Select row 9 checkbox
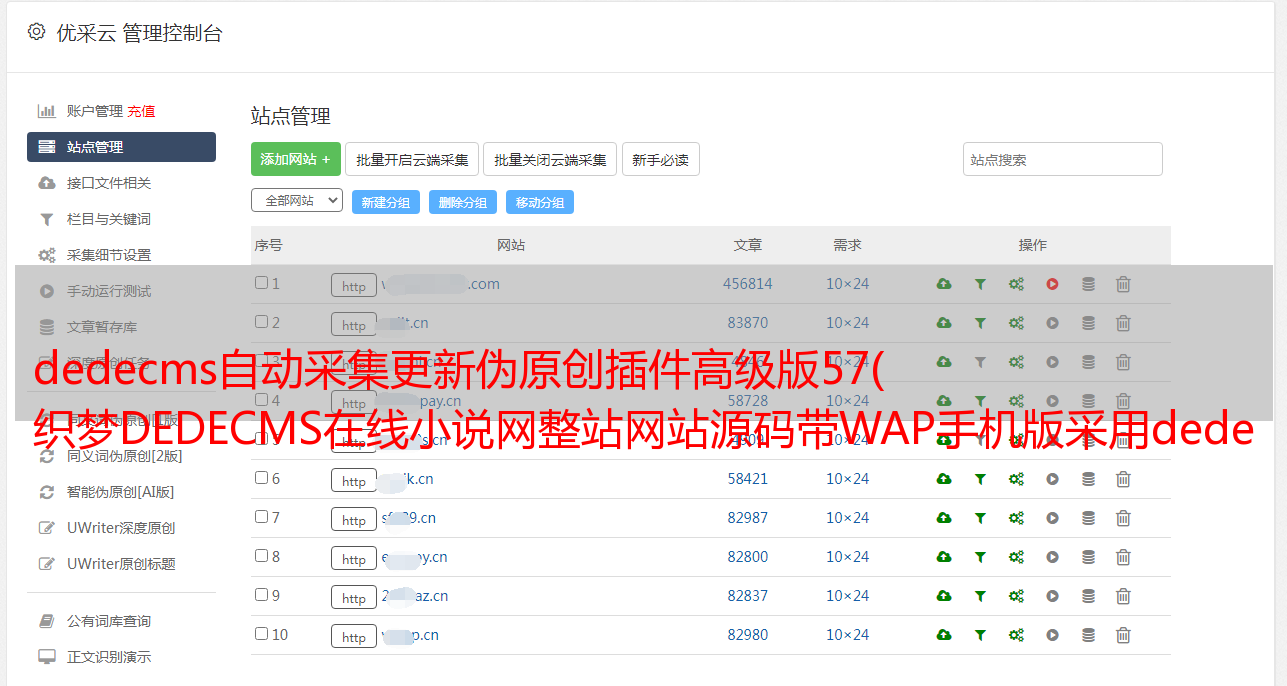 261,595
